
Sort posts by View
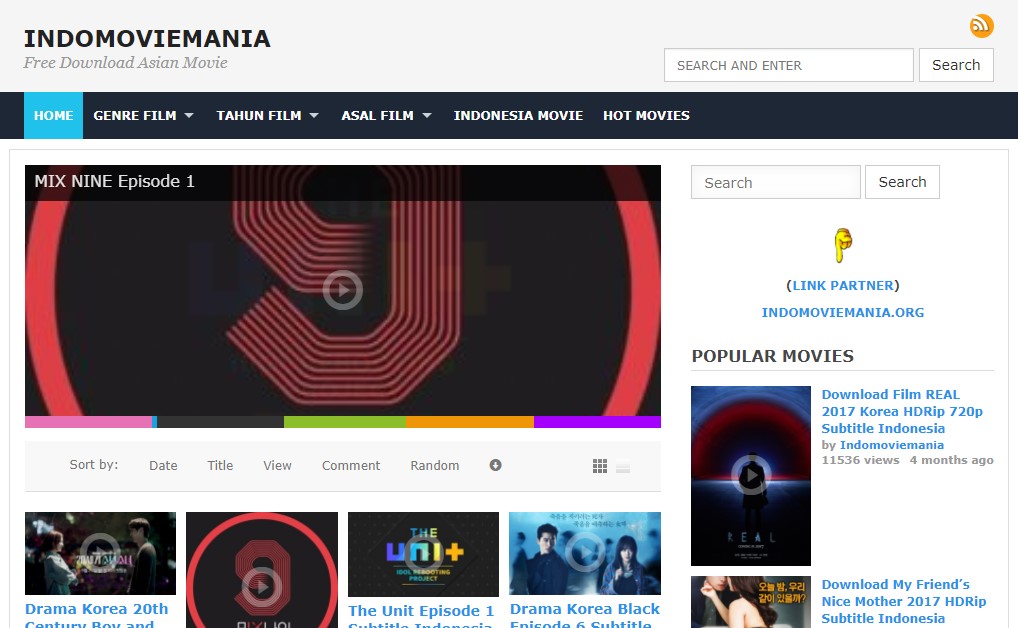click(x=277, y=466)
